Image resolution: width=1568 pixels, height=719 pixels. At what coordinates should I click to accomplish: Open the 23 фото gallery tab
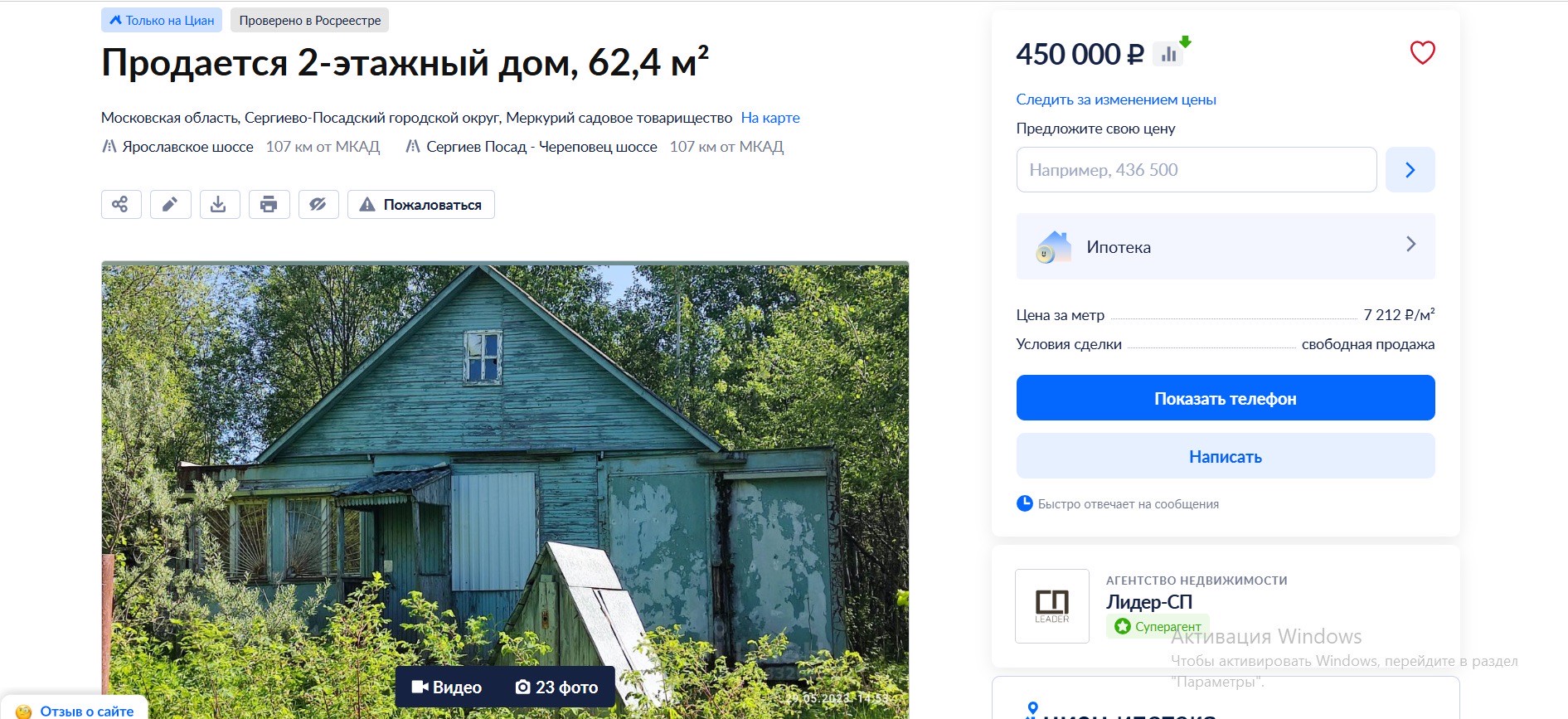(x=557, y=687)
